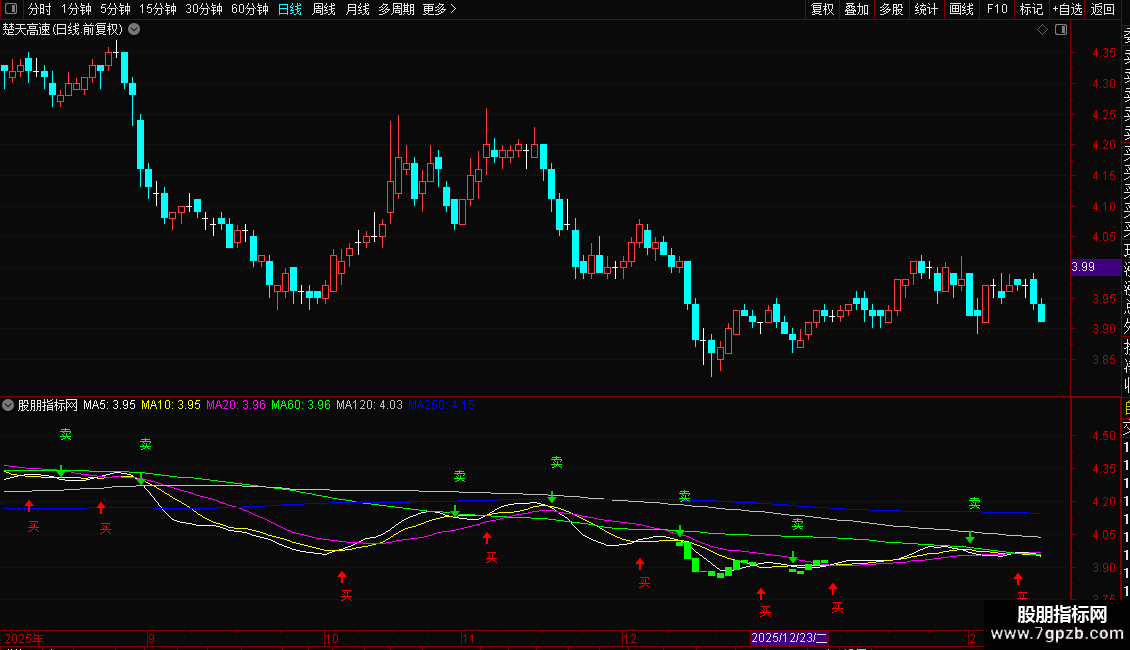This screenshot has height=650, width=1130.
Task: Click the 3.99 price label on axis
Action: tap(1084, 267)
